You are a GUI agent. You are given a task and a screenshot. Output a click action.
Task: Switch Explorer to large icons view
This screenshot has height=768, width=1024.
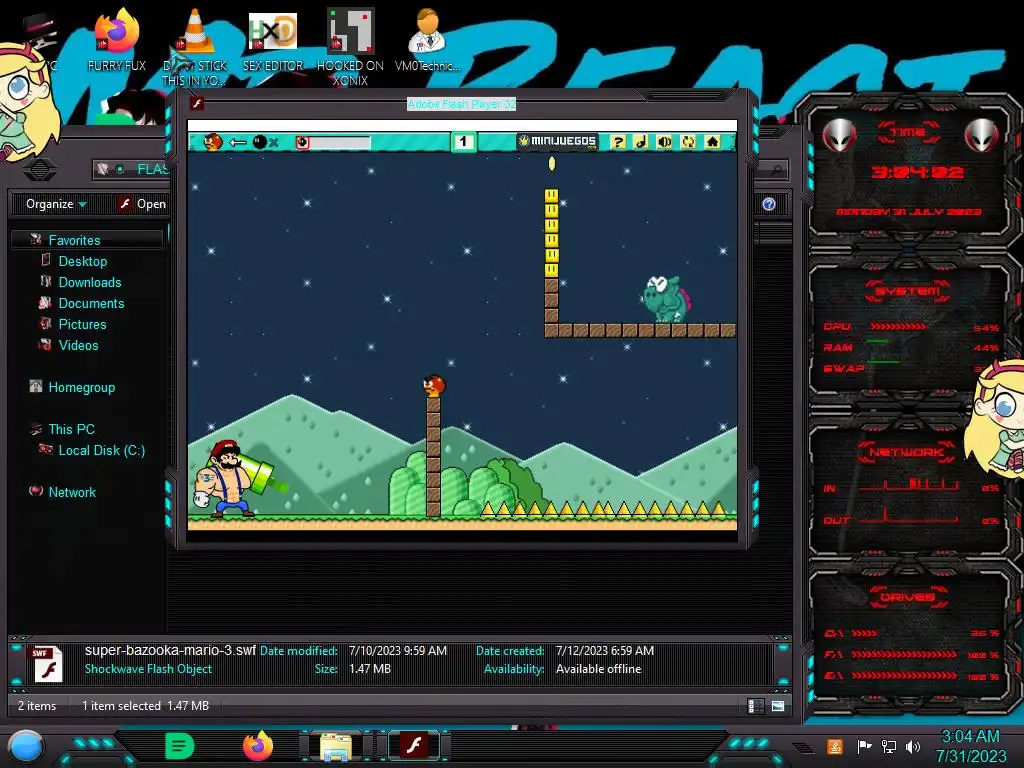(x=778, y=706)
